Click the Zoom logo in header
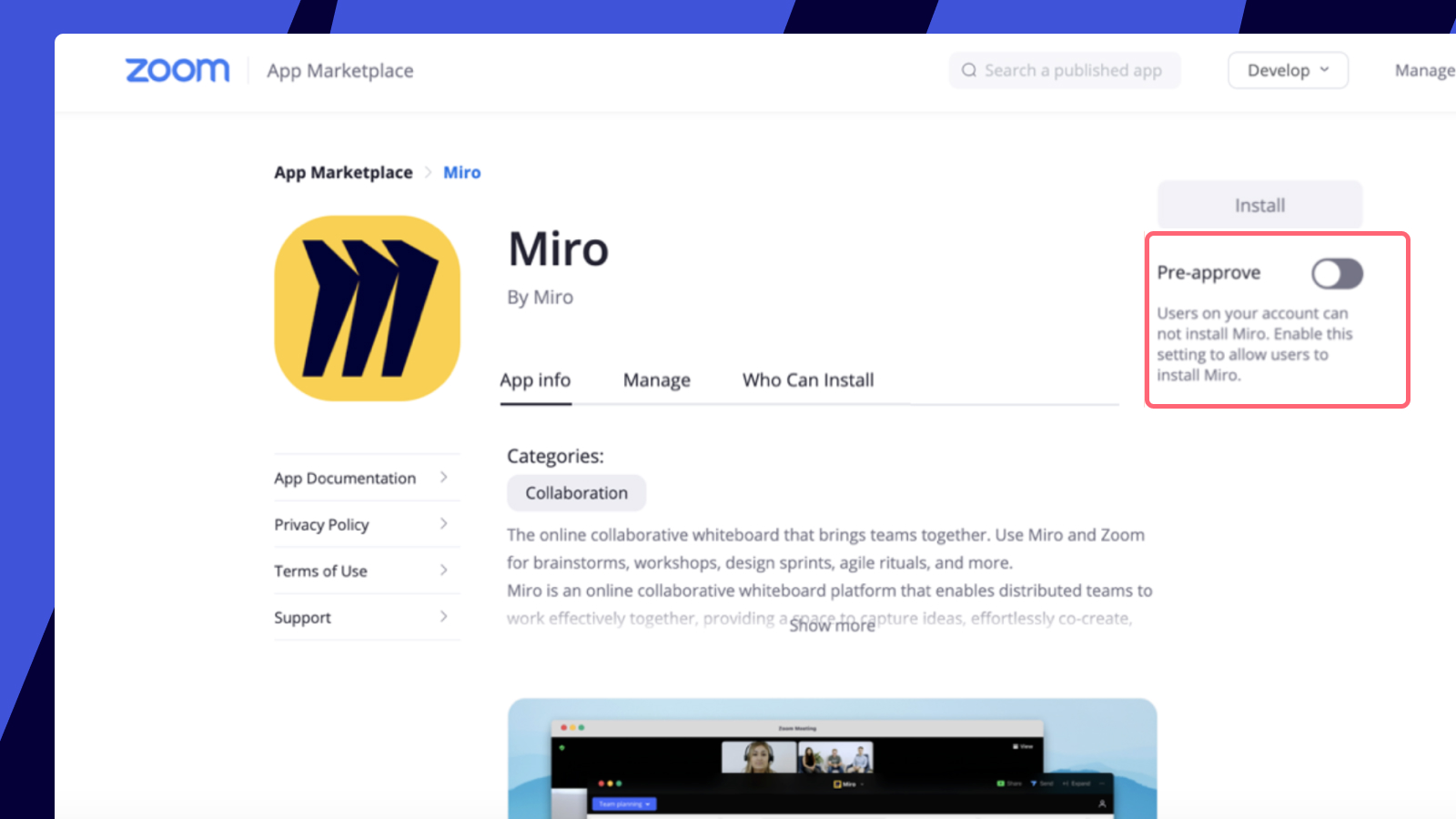This screenshot has width=1456, height=819. point(177,70)
